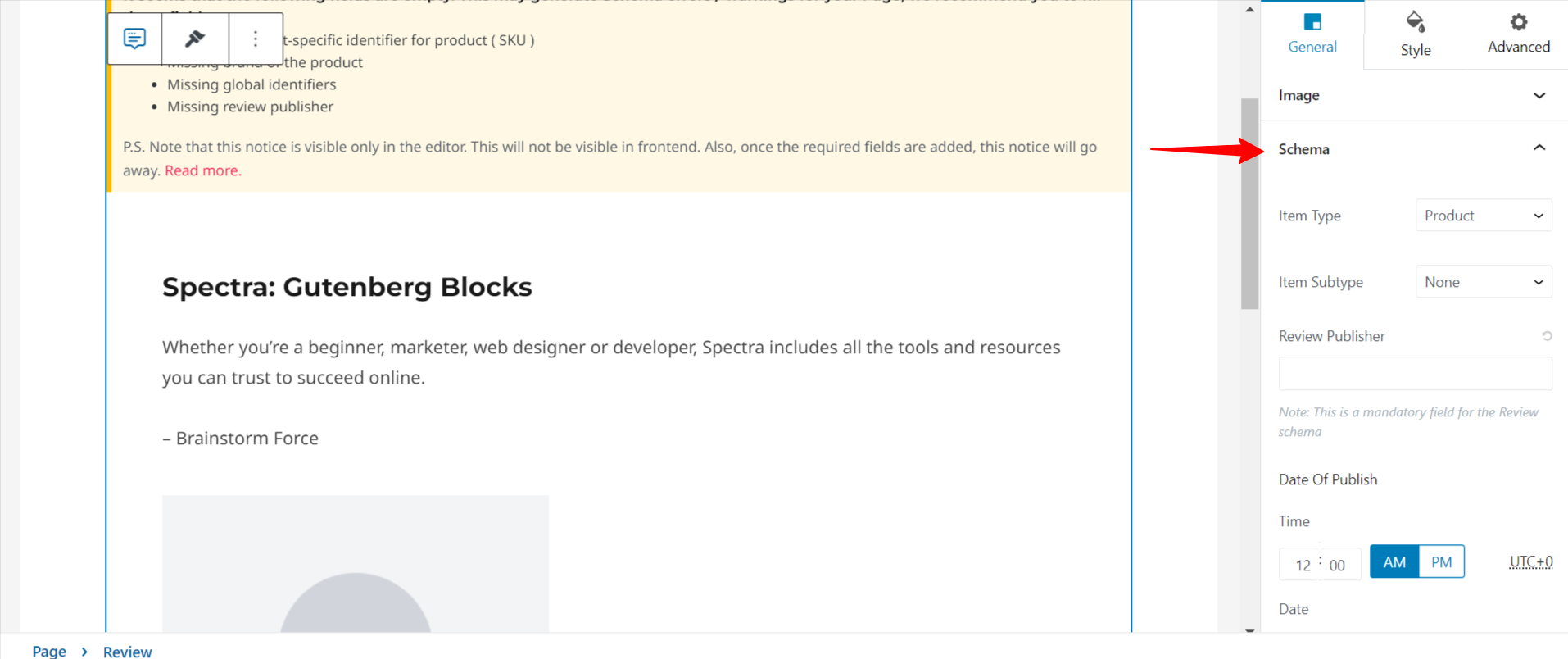The height and width of the screenshot is (659, 1568).
Task: Open the Item Type dropdown
Action: click(1483, 216)
